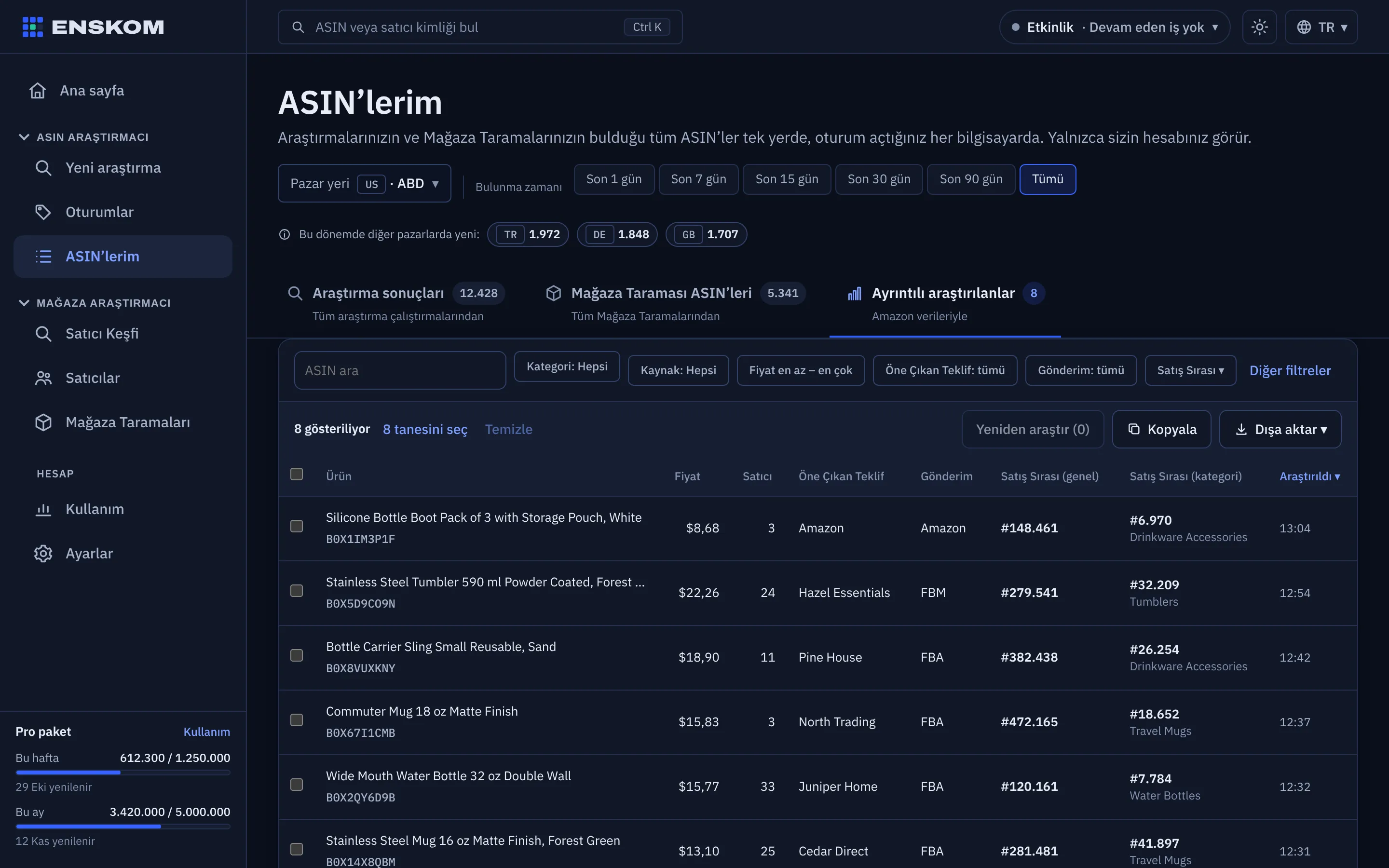Image resolution: width=1389 pixels, height=868 pixels.
Task: Check the Stainless Steel Tumbler 590 ml row
Action: tap(297, 591)
